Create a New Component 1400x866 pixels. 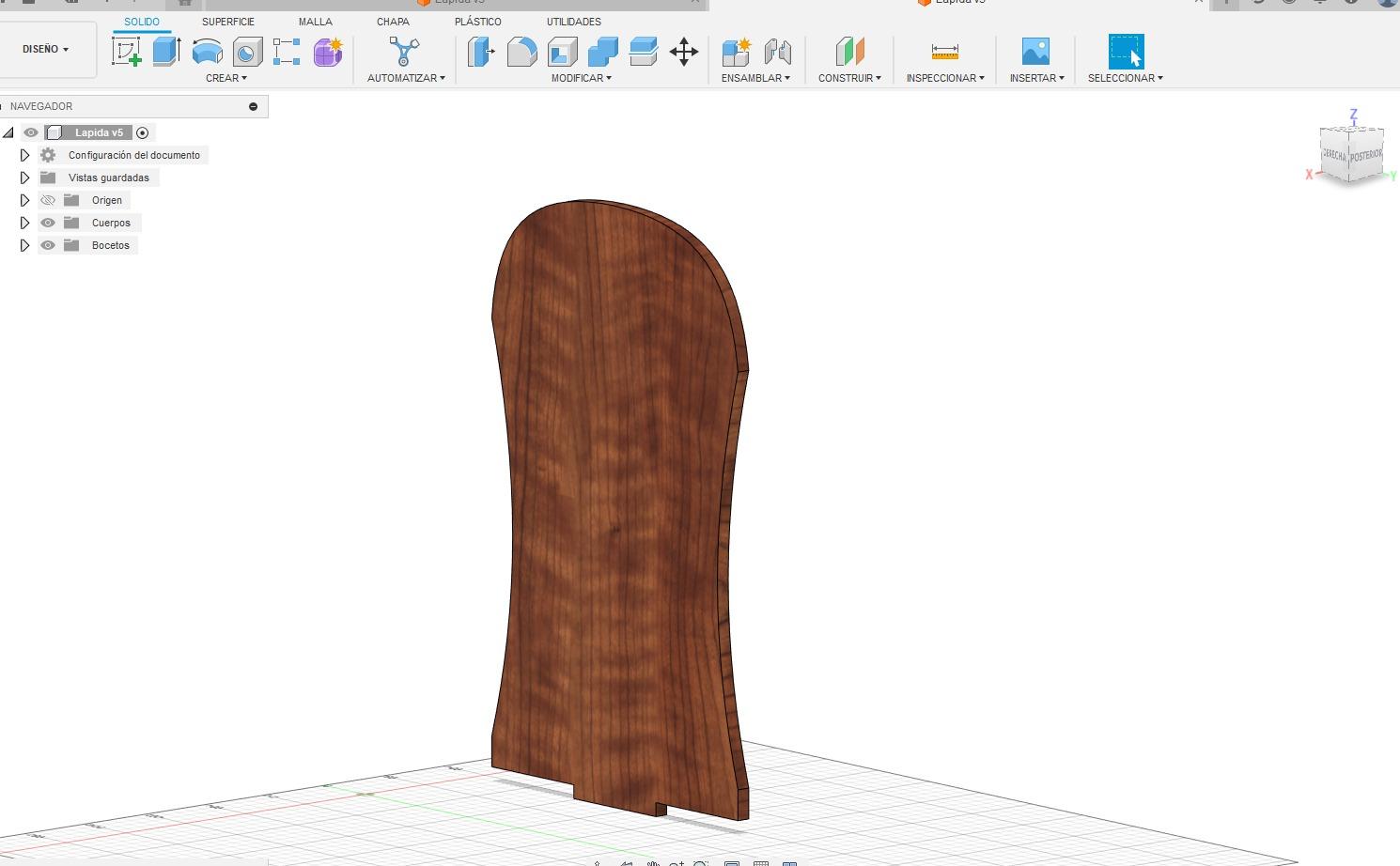pyautogui.click(x=737, y=51)
